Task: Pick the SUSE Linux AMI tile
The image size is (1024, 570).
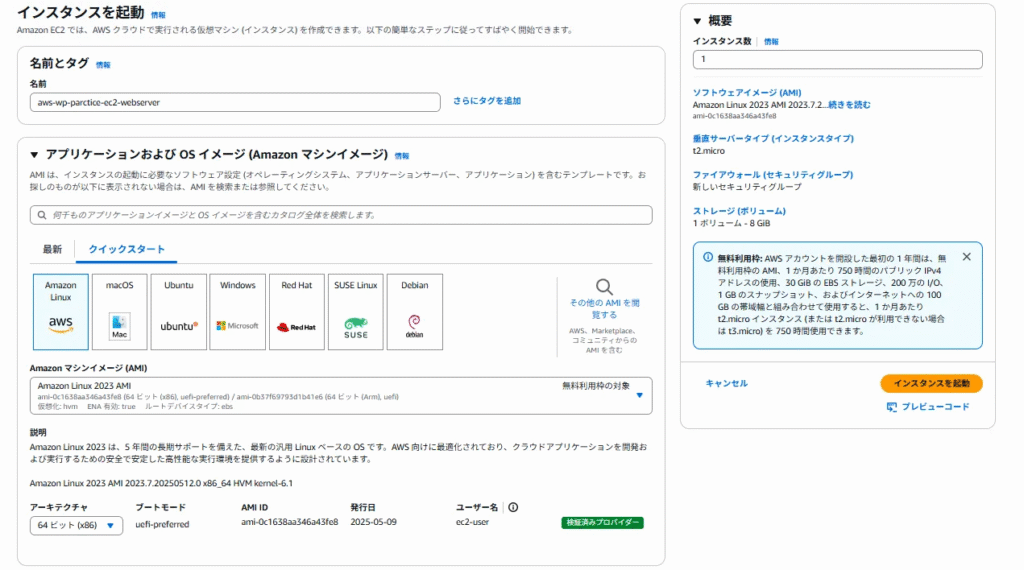Action: [355, 312]
